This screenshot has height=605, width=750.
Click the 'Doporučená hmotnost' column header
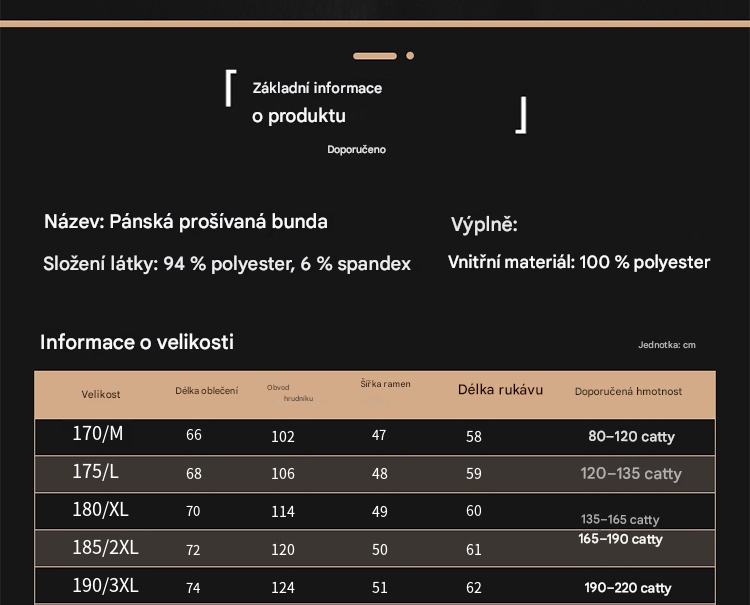click(628, 392)
